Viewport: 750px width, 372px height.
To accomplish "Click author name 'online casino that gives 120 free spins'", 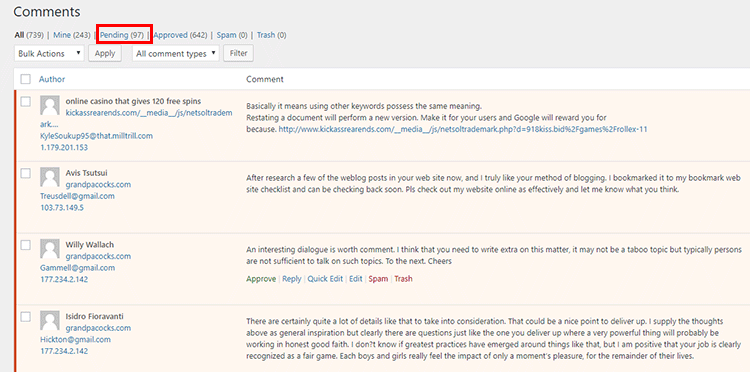I will [x=133, y=101].
